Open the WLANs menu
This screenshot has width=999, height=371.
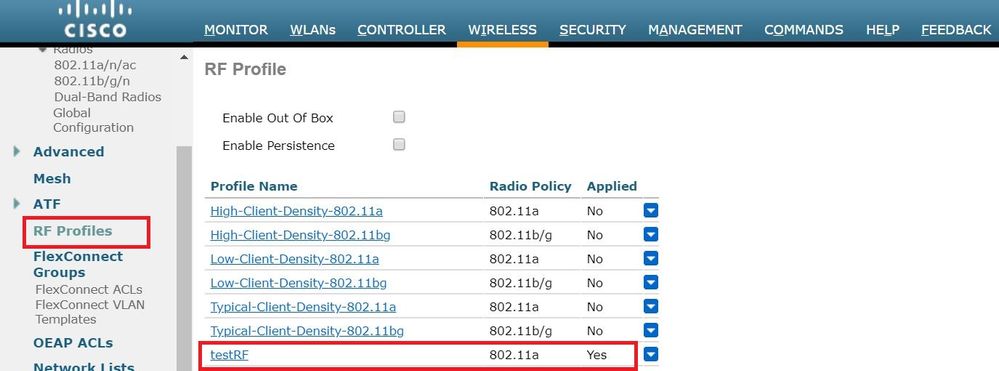point(312,30)
